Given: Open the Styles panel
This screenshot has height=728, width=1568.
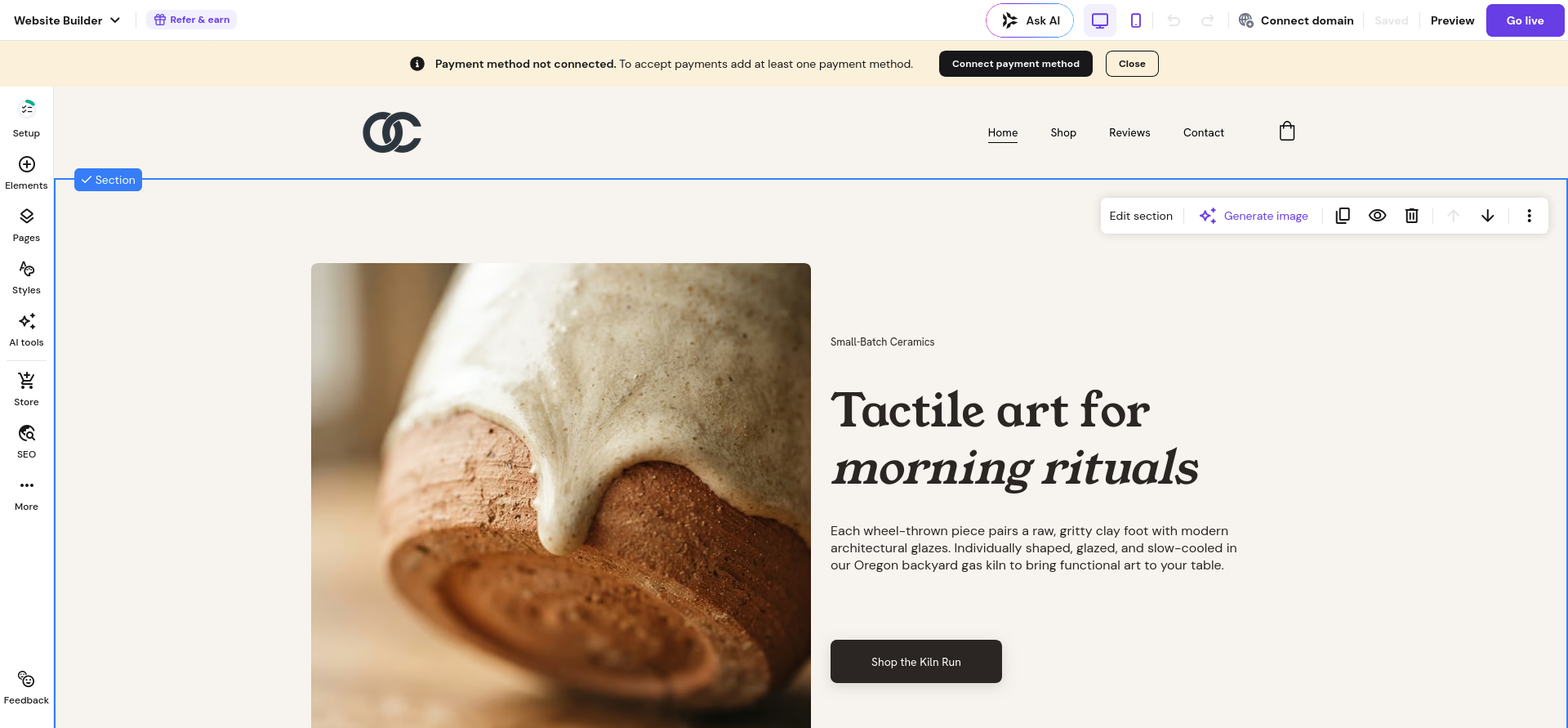Looking at the screenshot, I should click(x=26, y=278).
